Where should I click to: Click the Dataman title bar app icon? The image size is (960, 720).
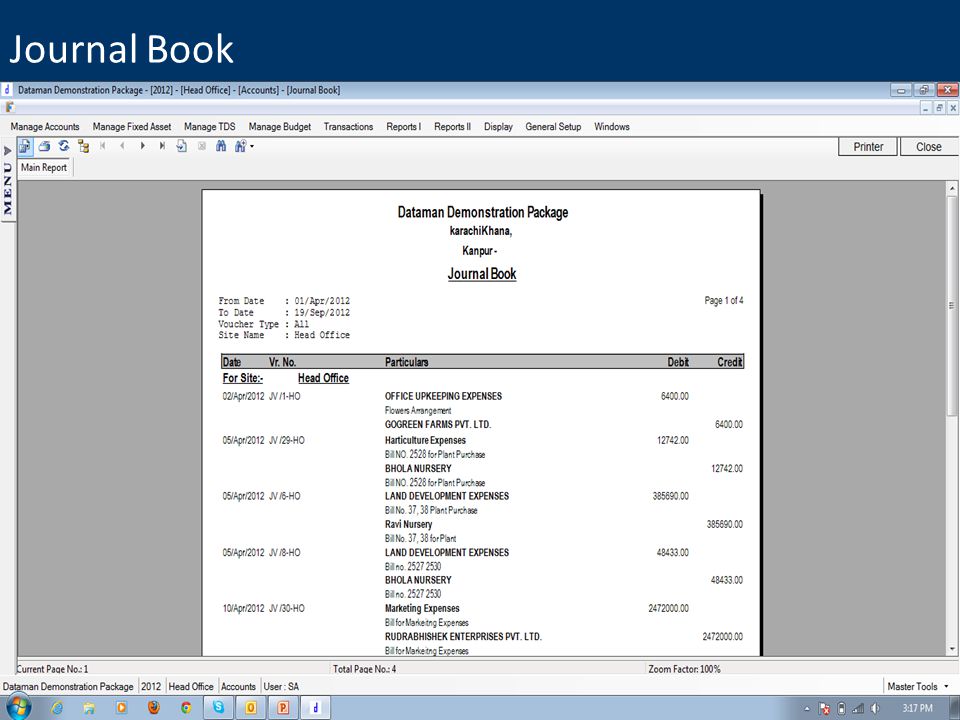tap(7, 90)
